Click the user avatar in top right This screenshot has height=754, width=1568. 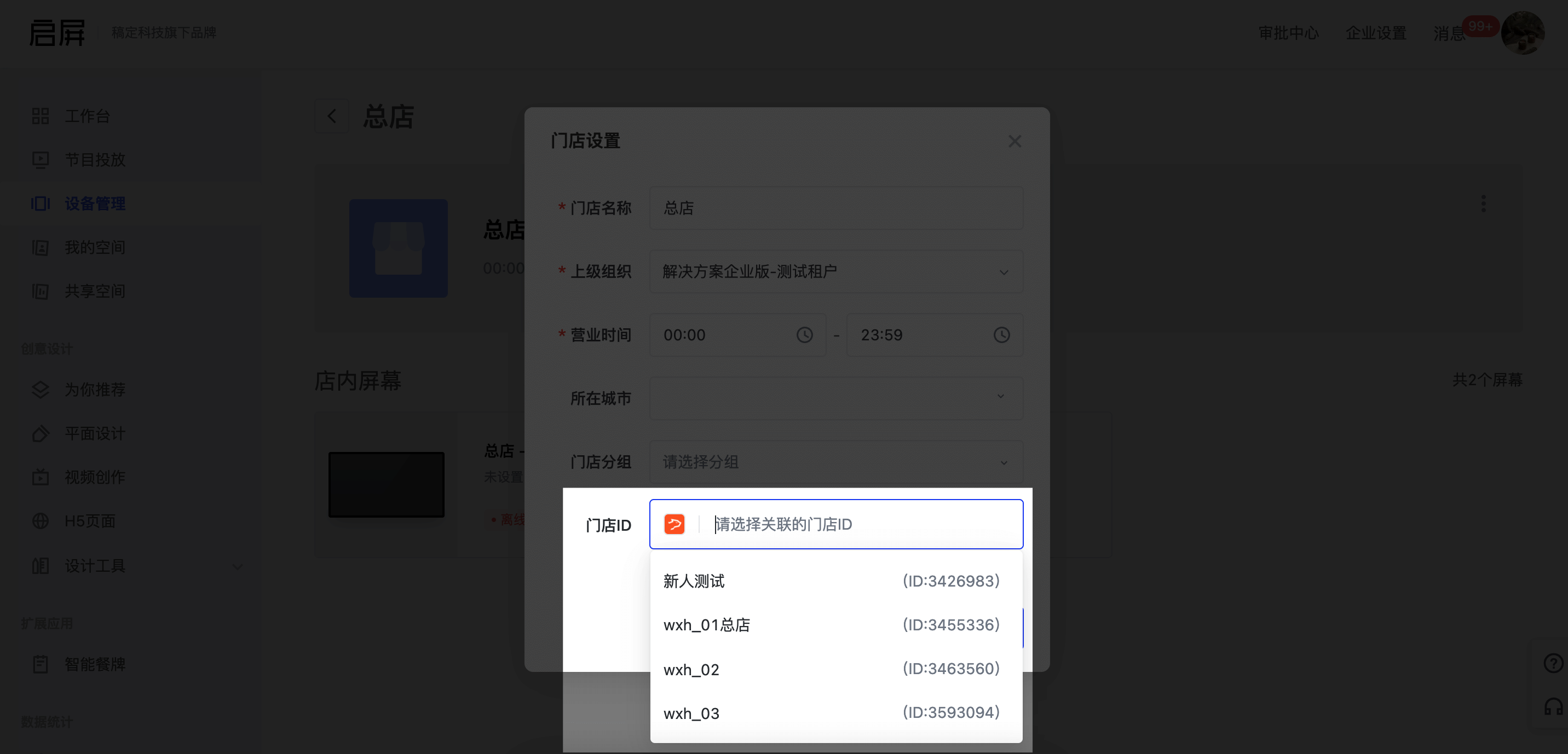pos(1523,33)
